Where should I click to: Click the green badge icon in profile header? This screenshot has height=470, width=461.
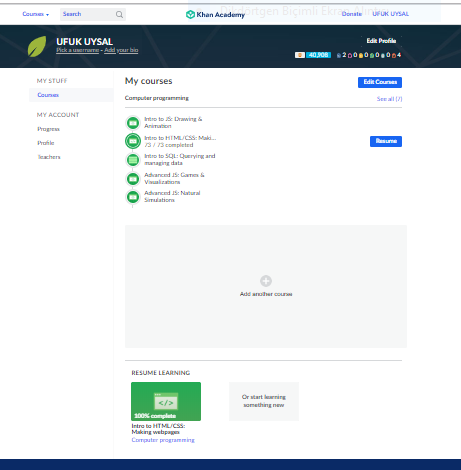pyautogui.click(x=372, y=55)
